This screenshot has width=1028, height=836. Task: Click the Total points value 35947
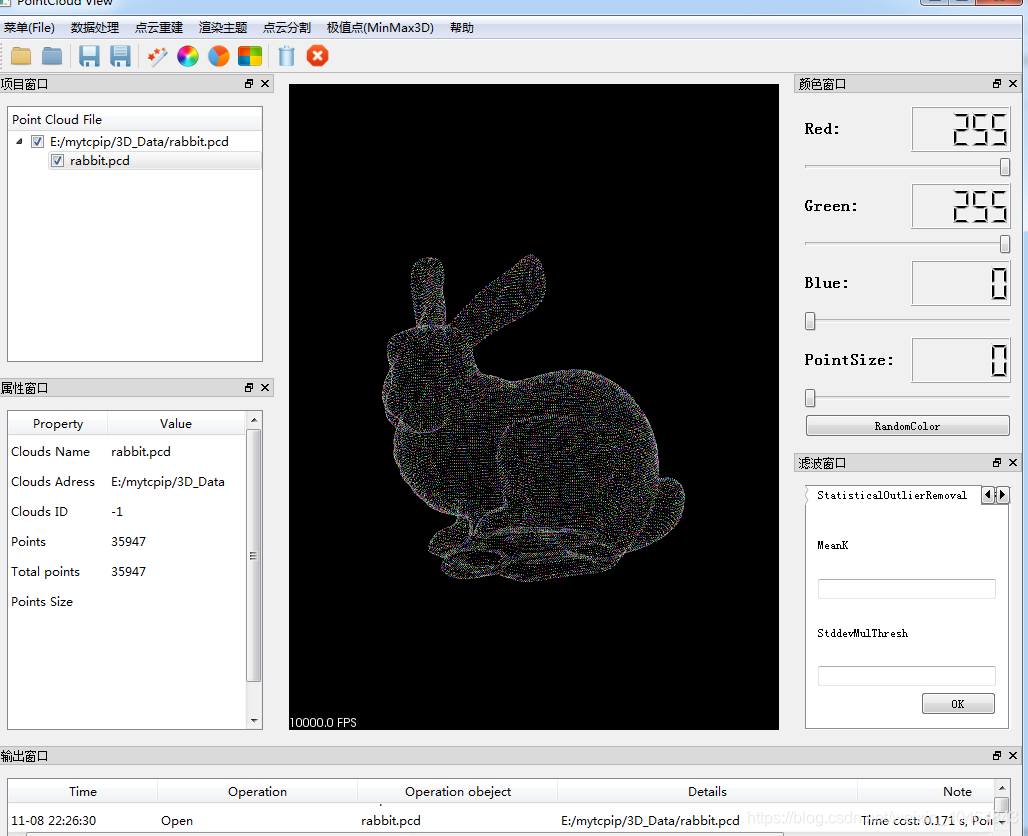tap(128, 572)
